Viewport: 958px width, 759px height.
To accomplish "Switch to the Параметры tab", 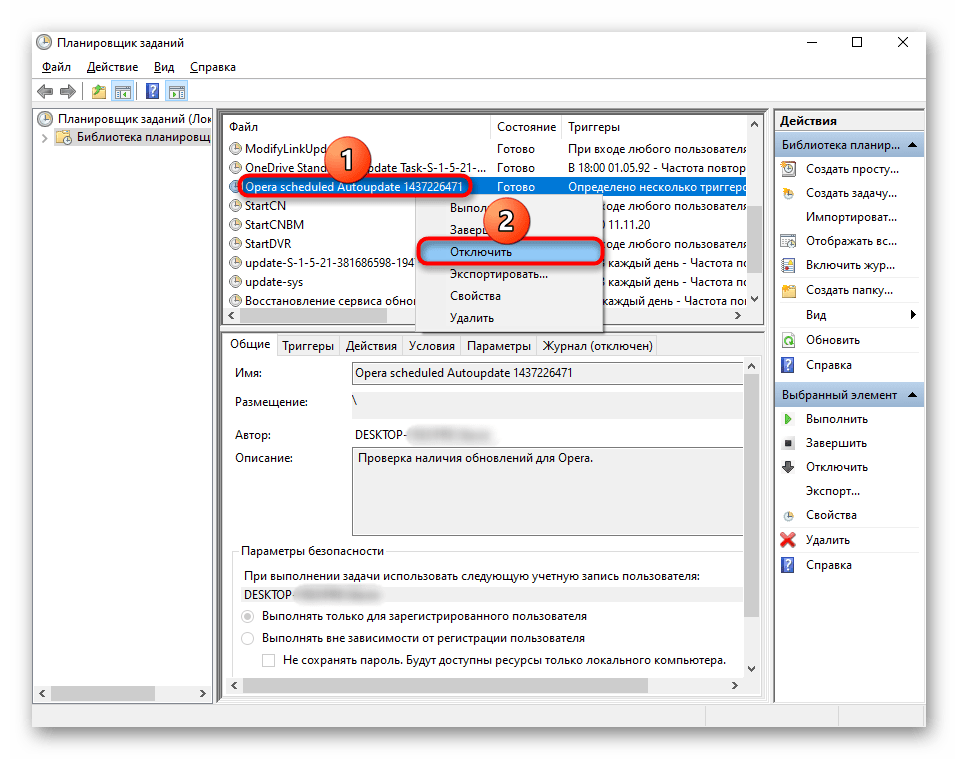I will tap(499, 346).
